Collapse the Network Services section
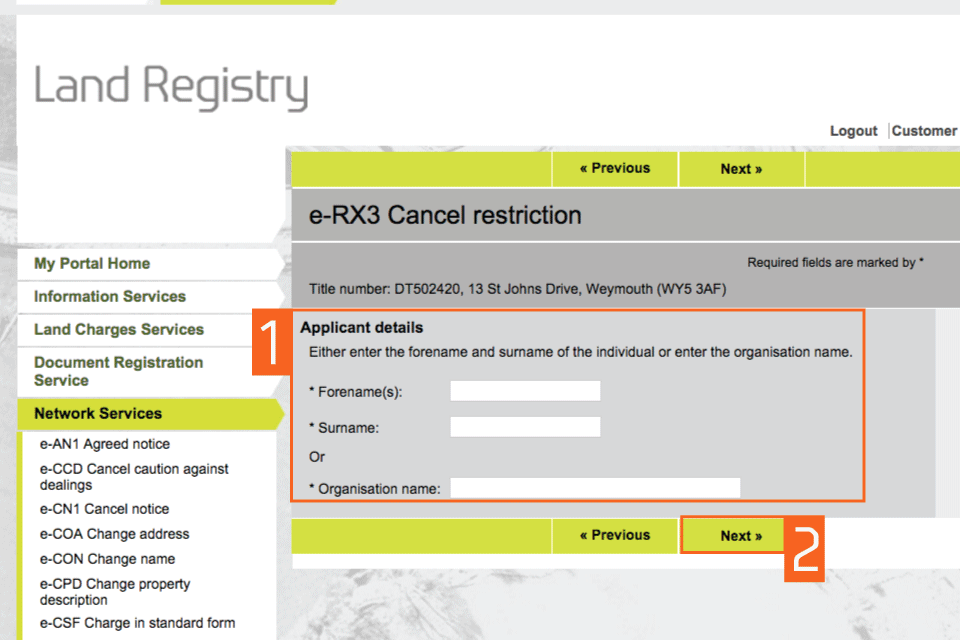 pos(98,414)
